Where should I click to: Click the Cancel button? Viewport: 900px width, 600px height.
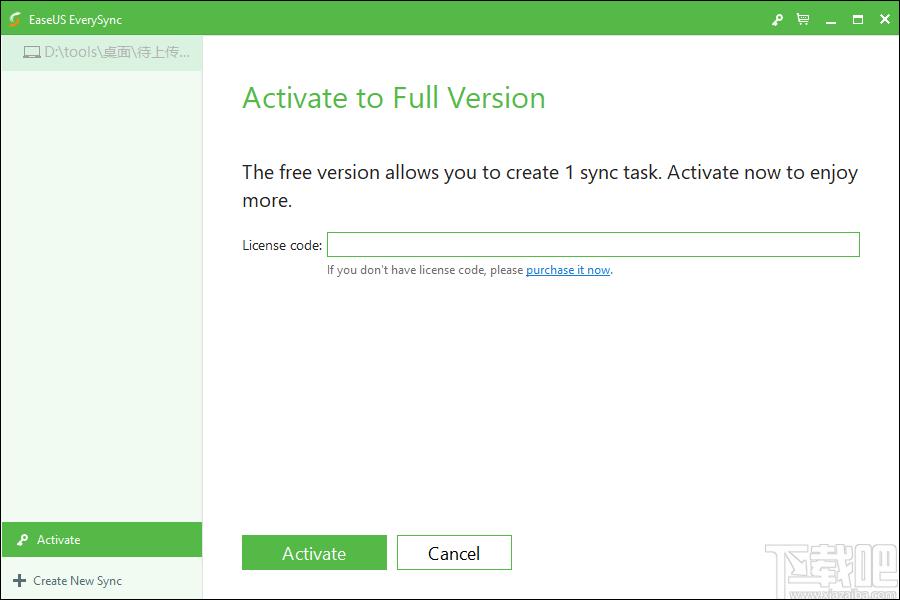pos(454,552)
